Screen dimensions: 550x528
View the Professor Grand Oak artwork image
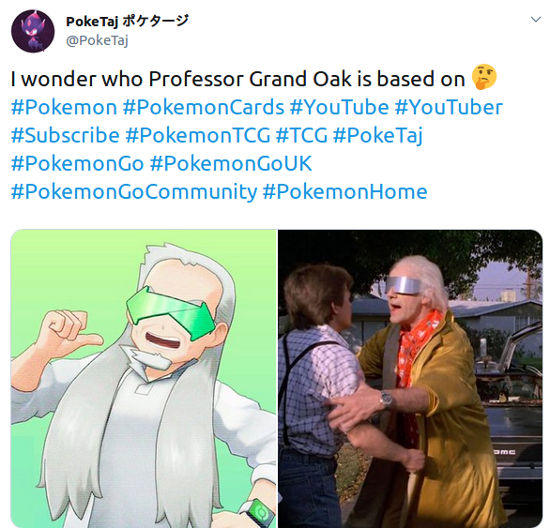(x=144, y=379)
